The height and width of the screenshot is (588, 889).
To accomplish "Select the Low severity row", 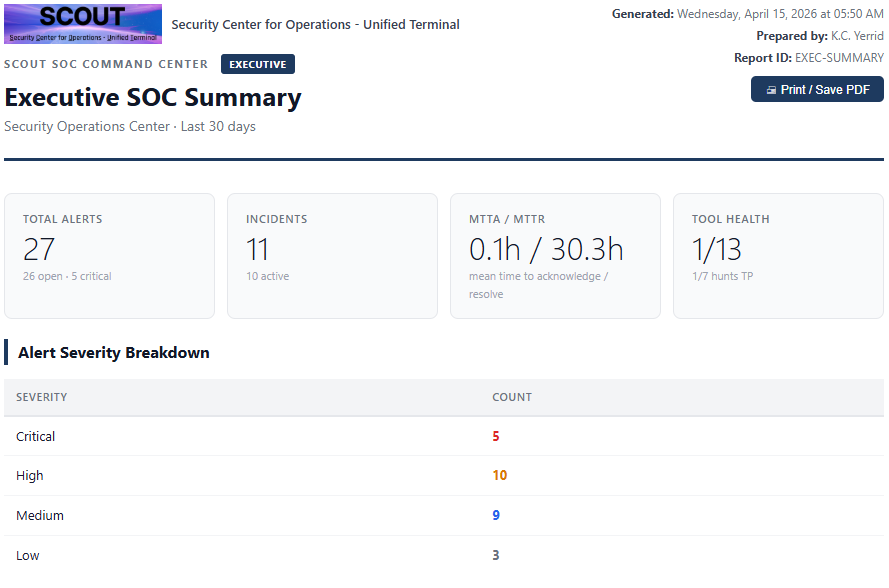I will 444,555.
